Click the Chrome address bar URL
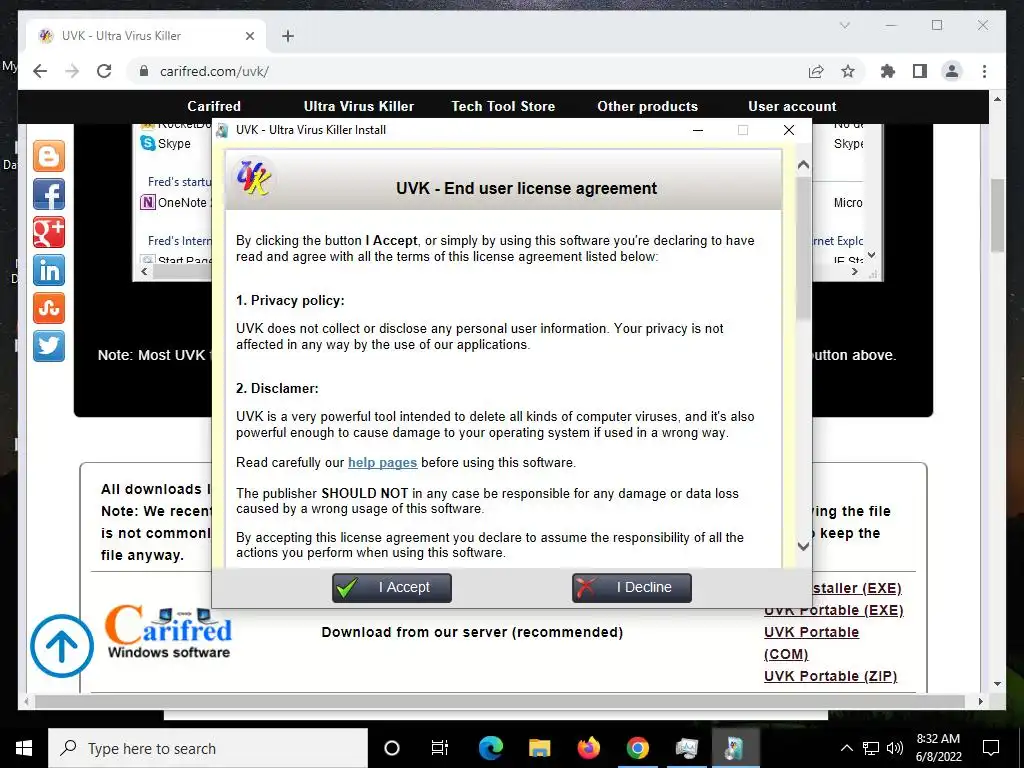Image resolution: width=1024 pixels, height=768 pixels. click(x=214, y=71)
